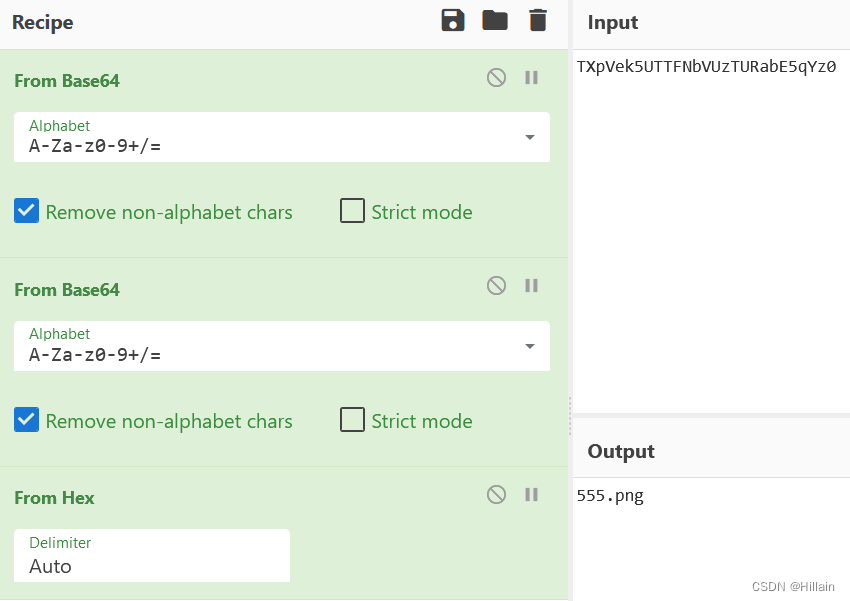Image resolution: width=850 pixels, height=601 pixels.
Task: Disable the first From Base64 operation
Action: pos(496,77)
